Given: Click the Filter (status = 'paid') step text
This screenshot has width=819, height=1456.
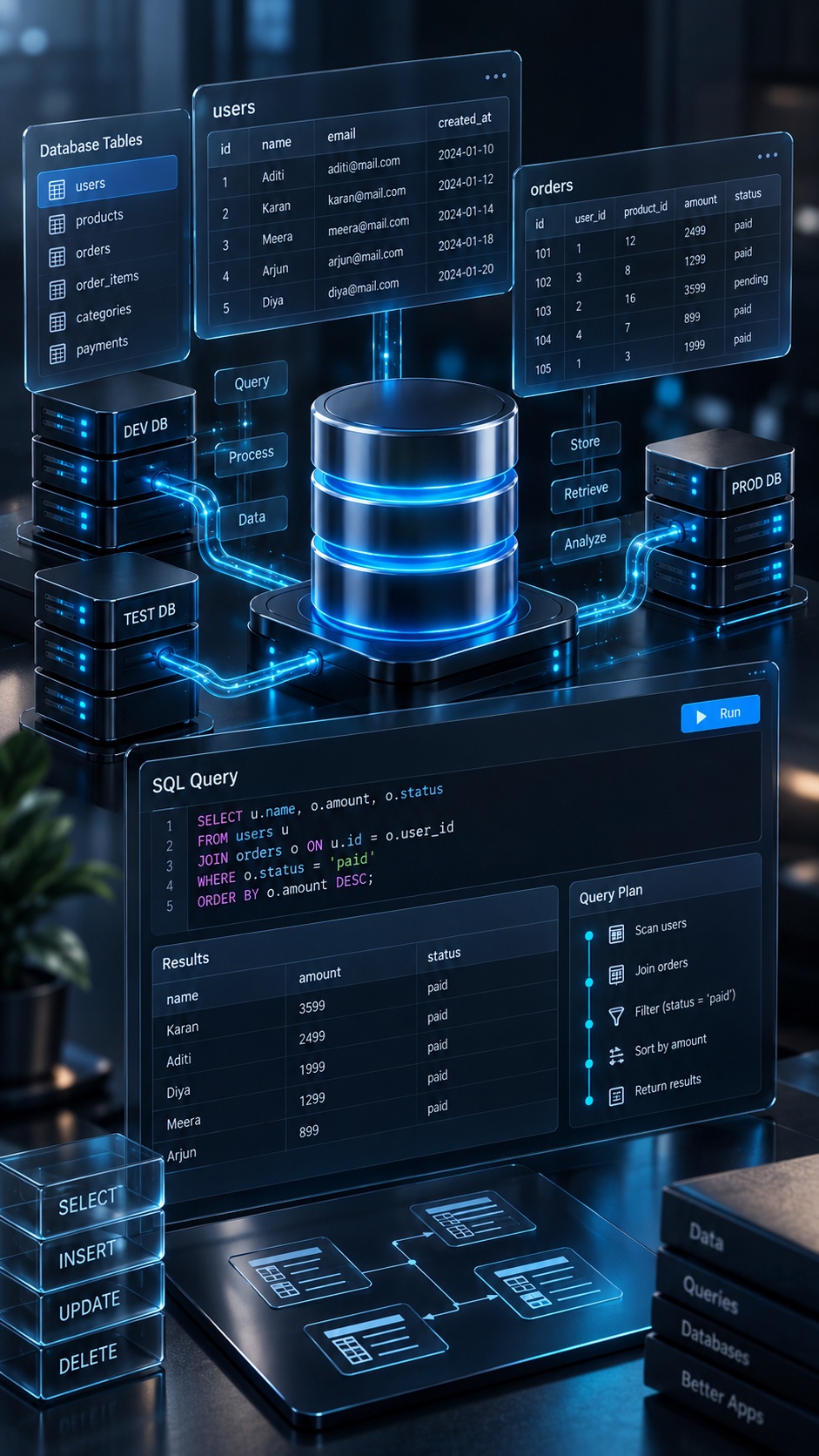Looking at the screenshot, I should [x=685, y=1002].
